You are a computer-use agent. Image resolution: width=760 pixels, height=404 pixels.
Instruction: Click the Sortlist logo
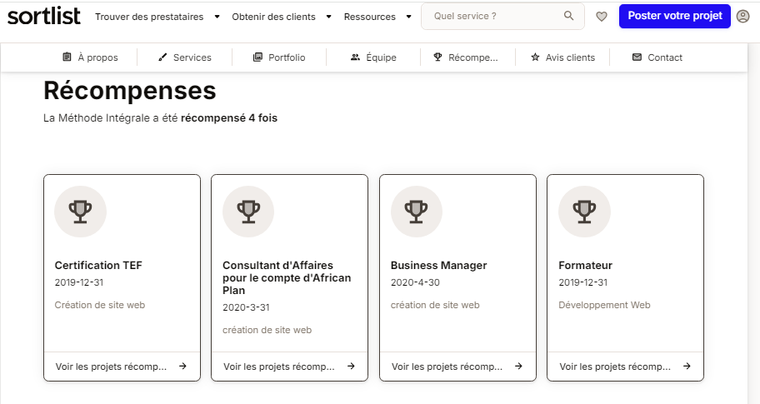(x=44, y=16)
